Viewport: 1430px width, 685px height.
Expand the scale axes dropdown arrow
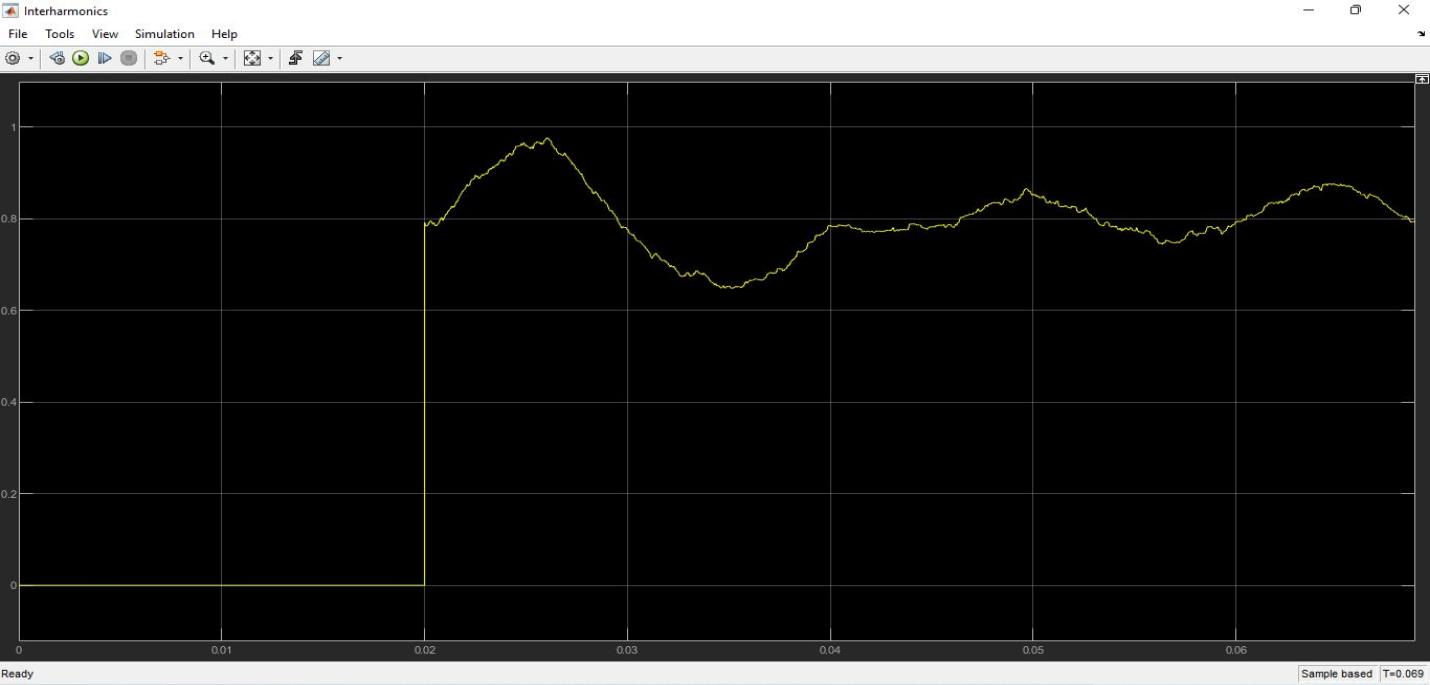tap(270, 58)
